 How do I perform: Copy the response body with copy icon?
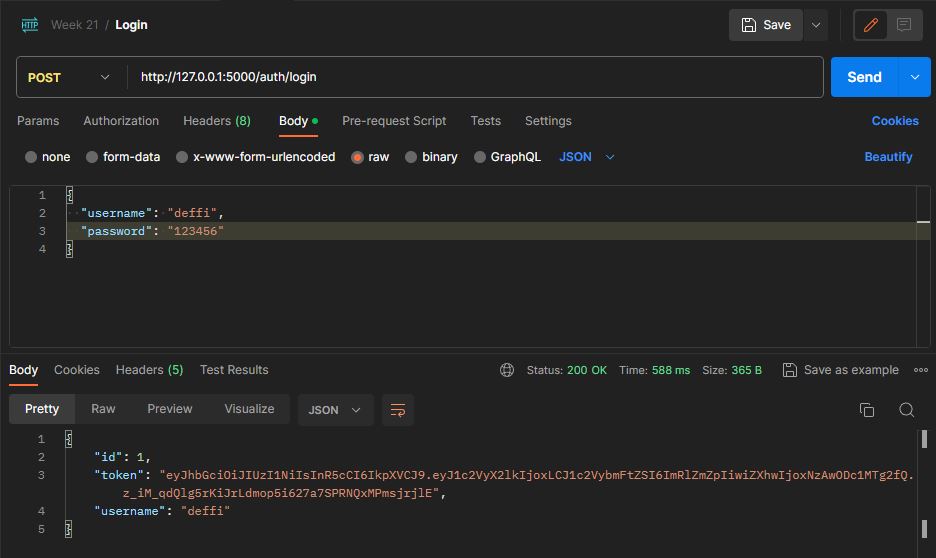(x=867, y=410)
